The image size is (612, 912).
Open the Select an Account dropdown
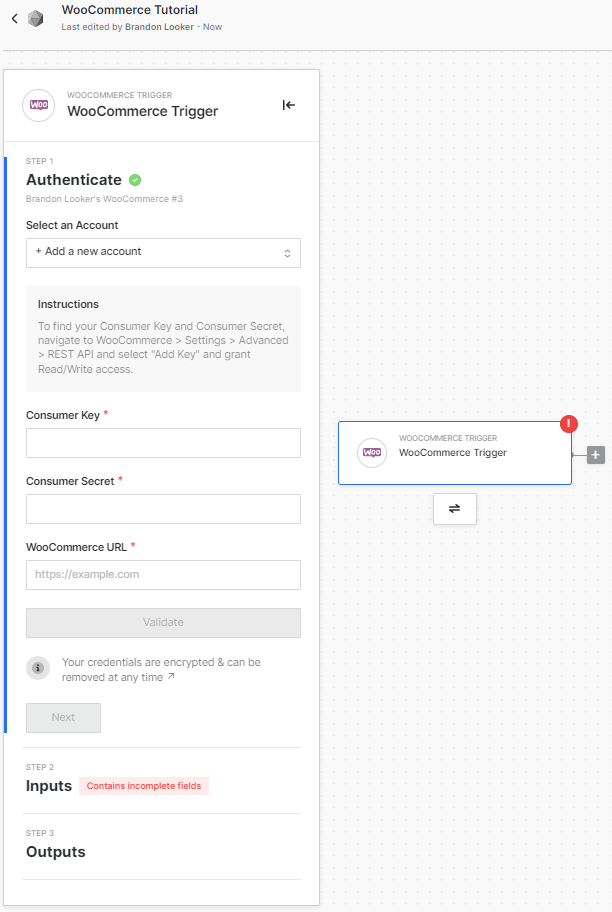pyautogui.click(x=163, y=252)
